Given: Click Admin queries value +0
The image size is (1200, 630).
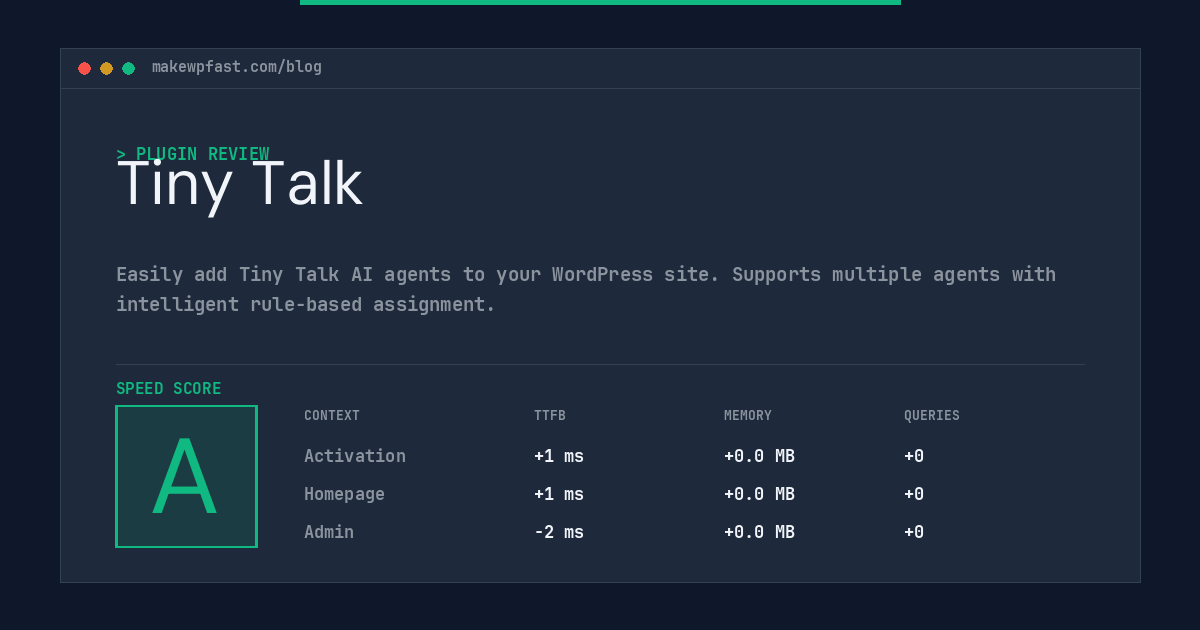Looking at the screenshot, I should (914, 532).
